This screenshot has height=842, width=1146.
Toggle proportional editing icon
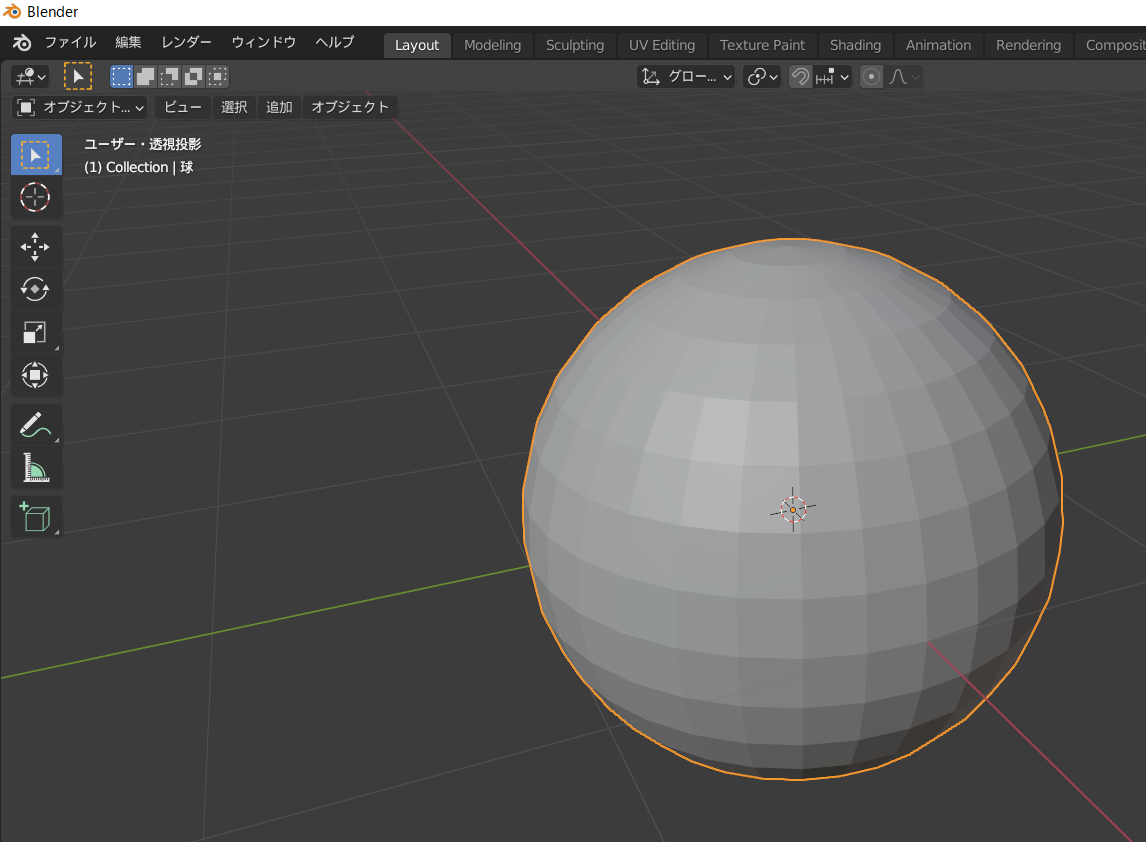[x=871, y=77]
